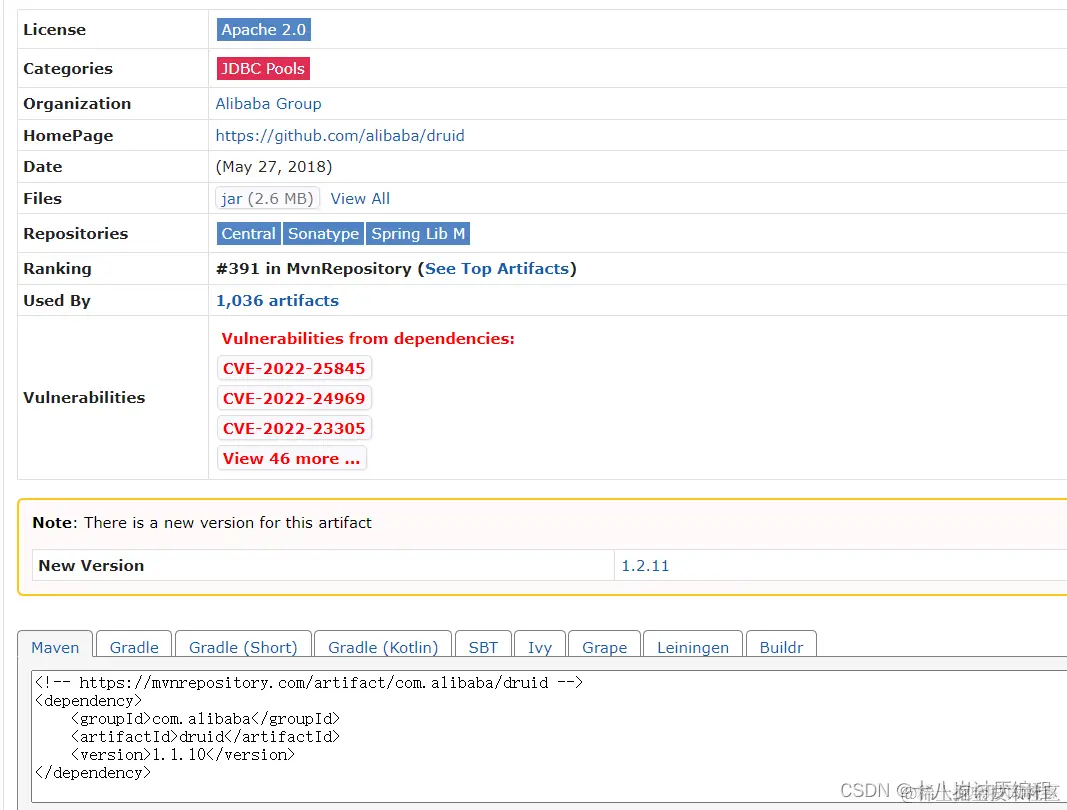Open the Alibaba Group organization link
The height and width of the screenshot is (810, 1067).
268,103
